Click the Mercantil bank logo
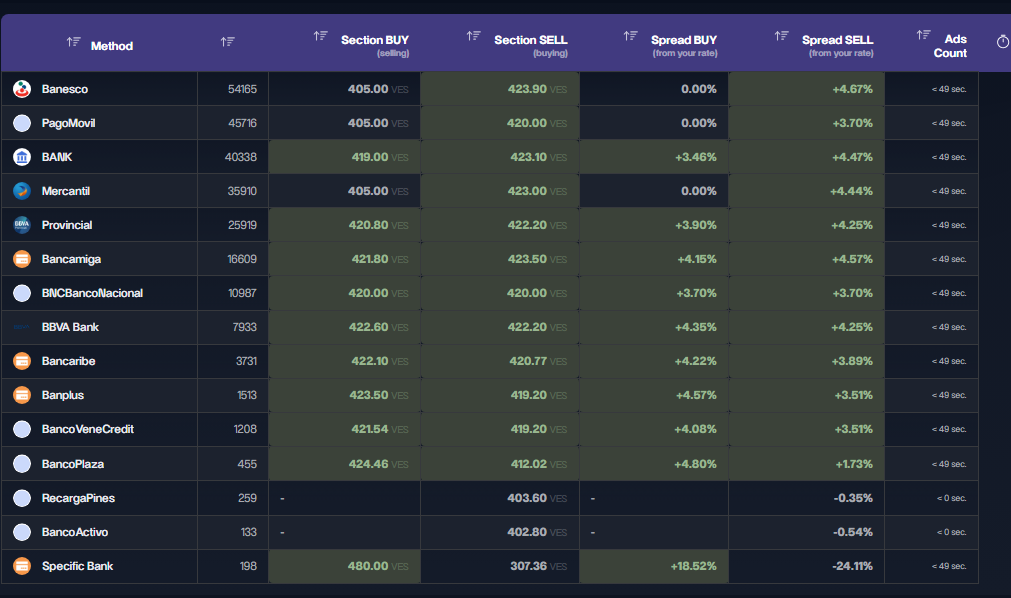Screen dimensions: 1011x598 pyautogui.click(x=22, y=191)
